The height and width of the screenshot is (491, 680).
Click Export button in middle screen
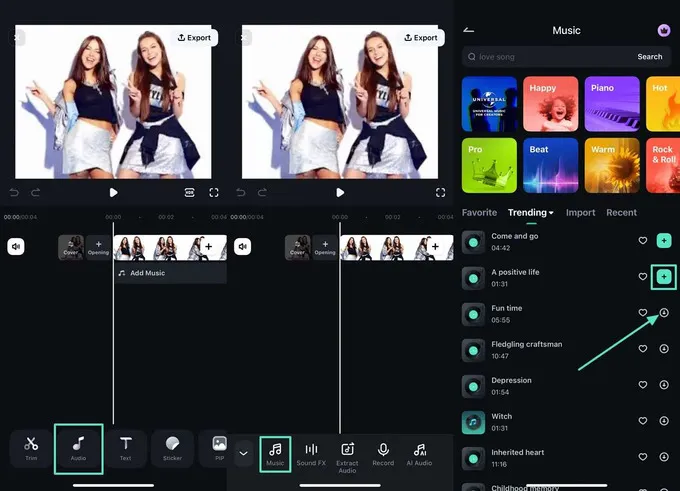pyautogui.click(x=421, y=38)
